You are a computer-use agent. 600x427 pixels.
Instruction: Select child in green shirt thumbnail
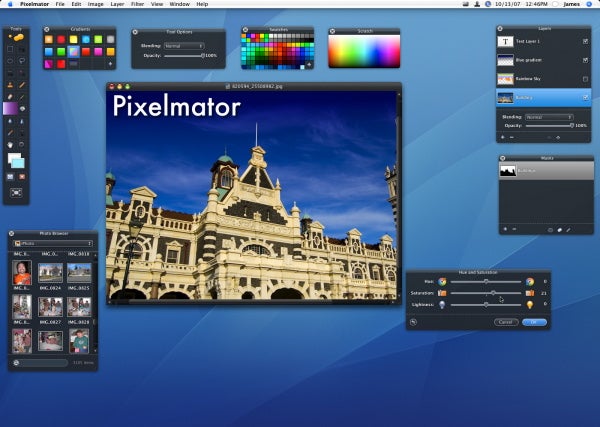pos(79,341)
